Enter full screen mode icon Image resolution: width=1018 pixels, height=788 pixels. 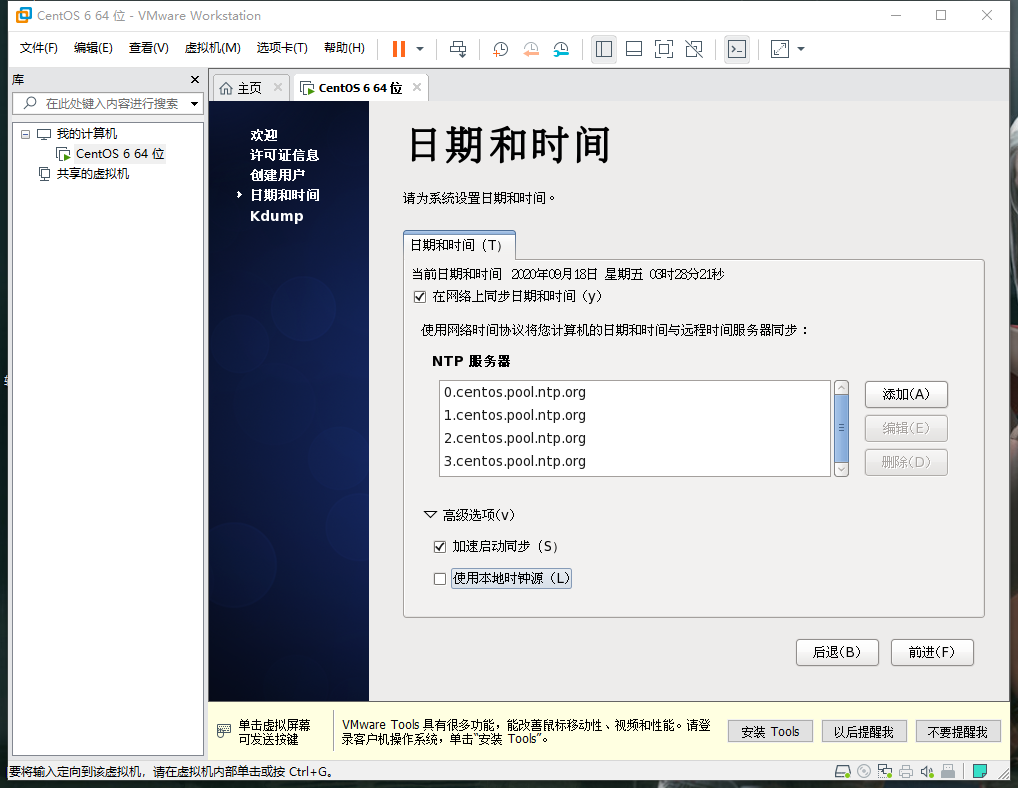664,49
